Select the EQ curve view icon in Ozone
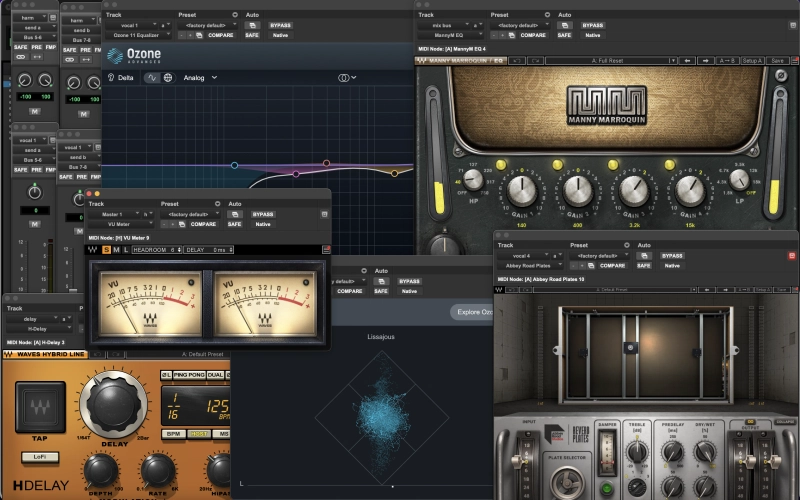This screenshot has width=800, height=500. [152, 77]
